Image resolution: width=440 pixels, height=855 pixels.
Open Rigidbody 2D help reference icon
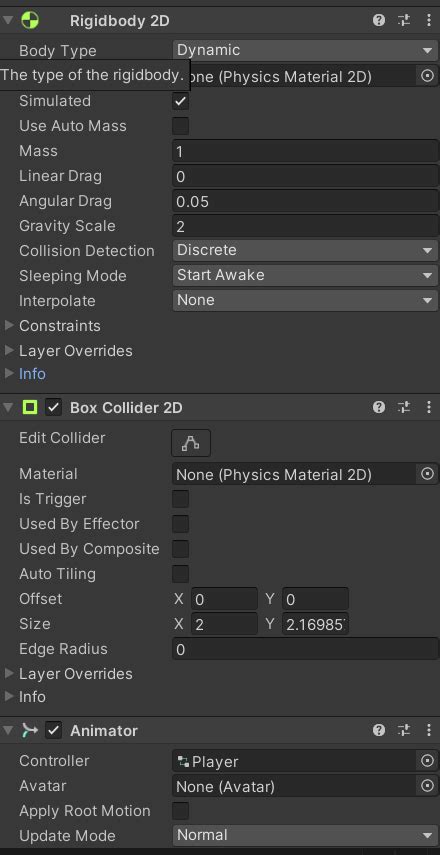(379, 21)
